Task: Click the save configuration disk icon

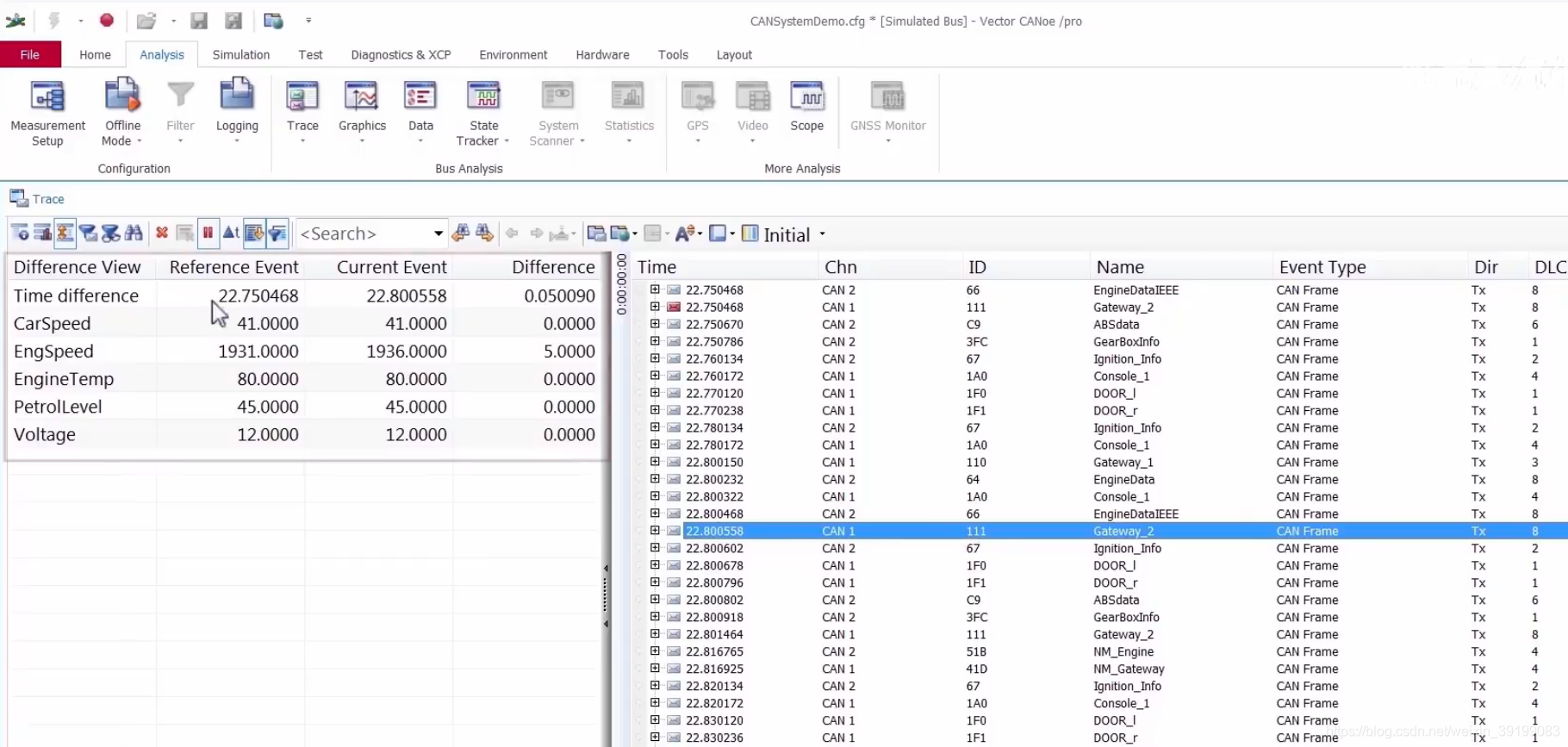Action: pyautogui.click(x=199, y=20)
